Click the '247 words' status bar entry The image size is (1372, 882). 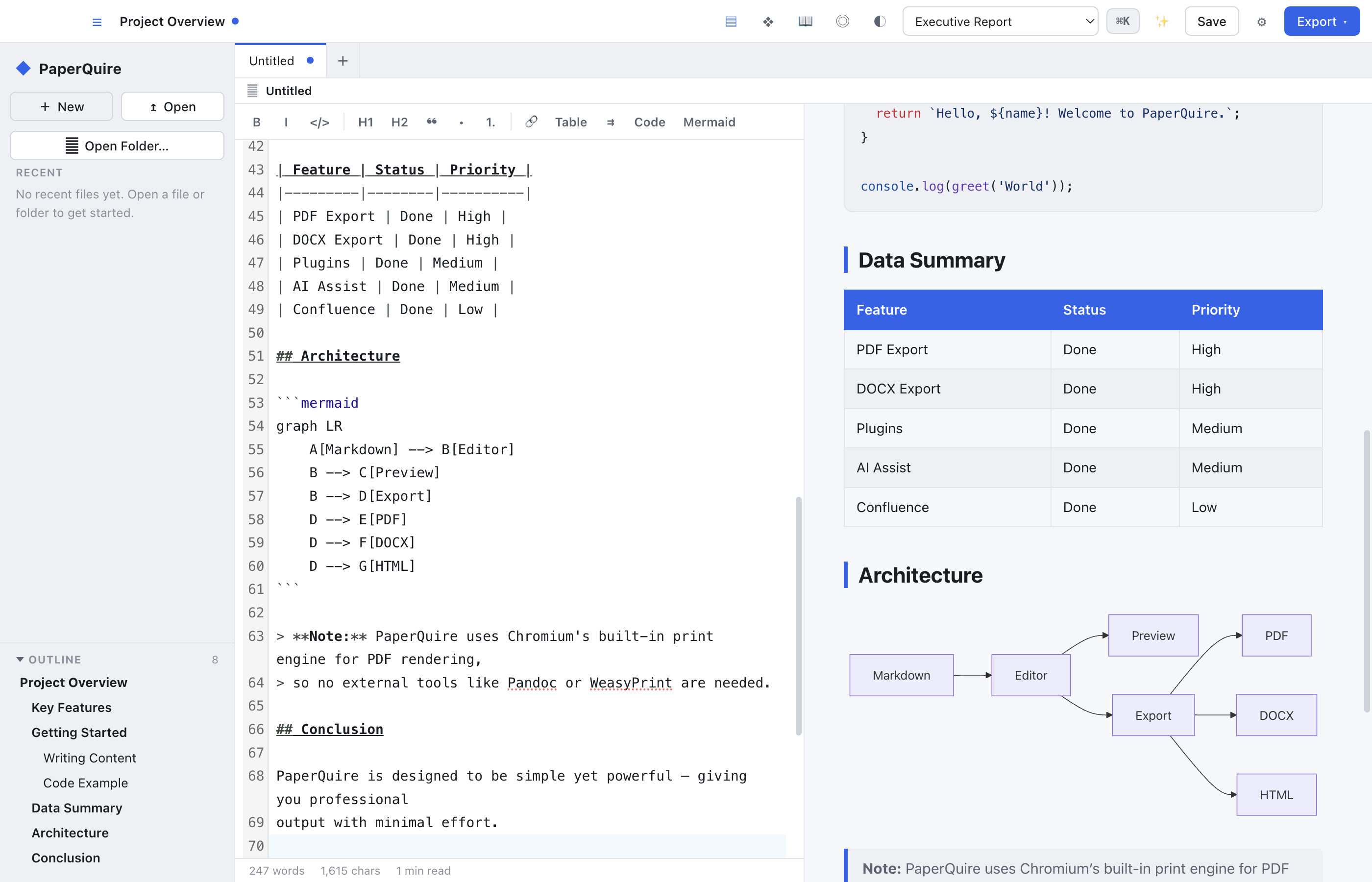coord(276,871)
